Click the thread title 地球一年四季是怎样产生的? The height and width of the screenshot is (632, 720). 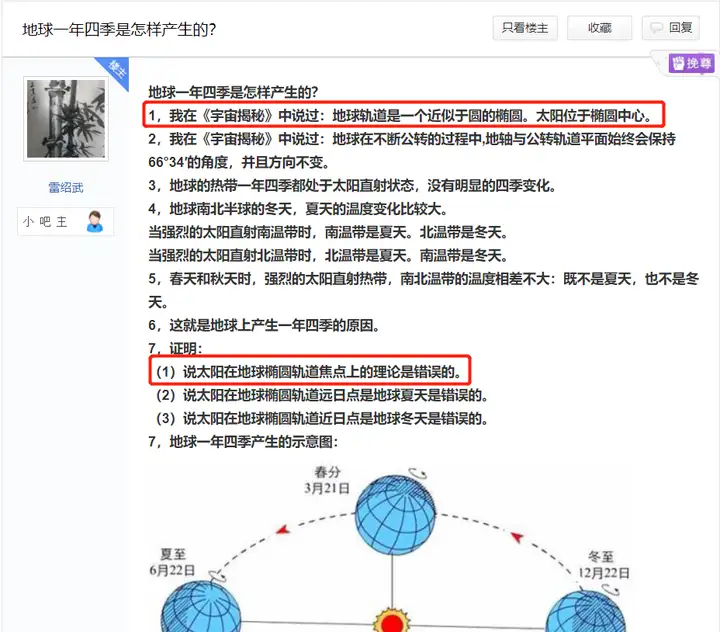click(119, 29)
